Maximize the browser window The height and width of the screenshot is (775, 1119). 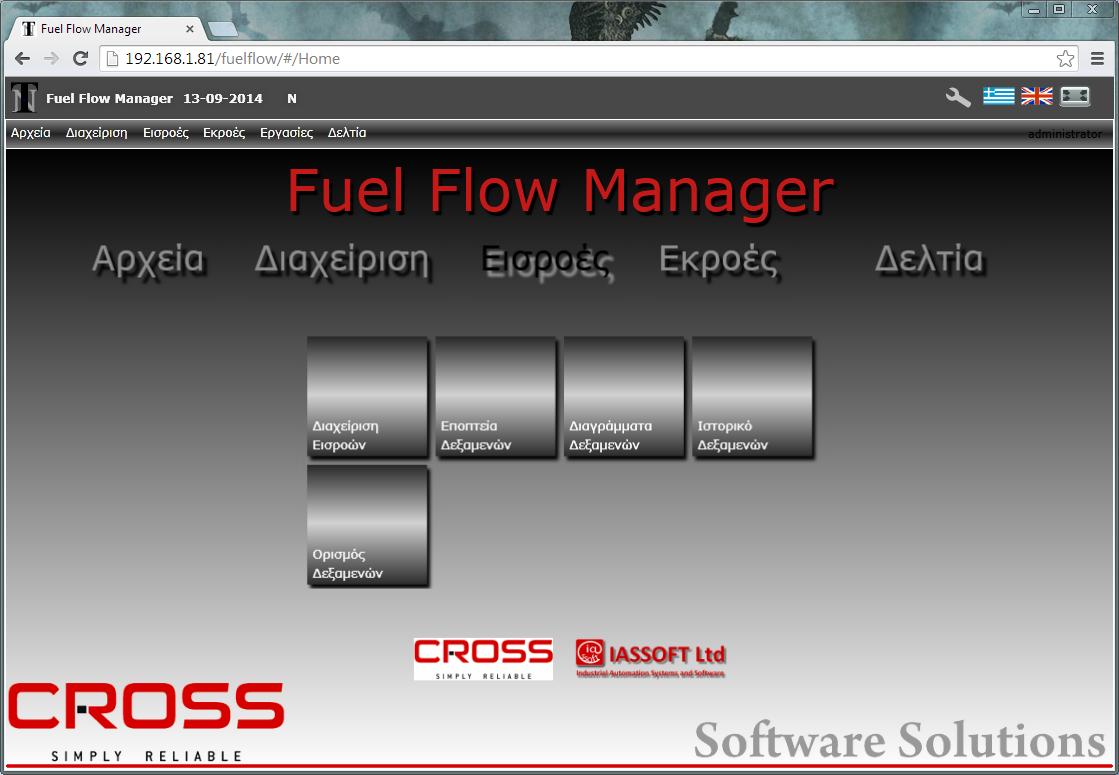[x=1060, y=9]
